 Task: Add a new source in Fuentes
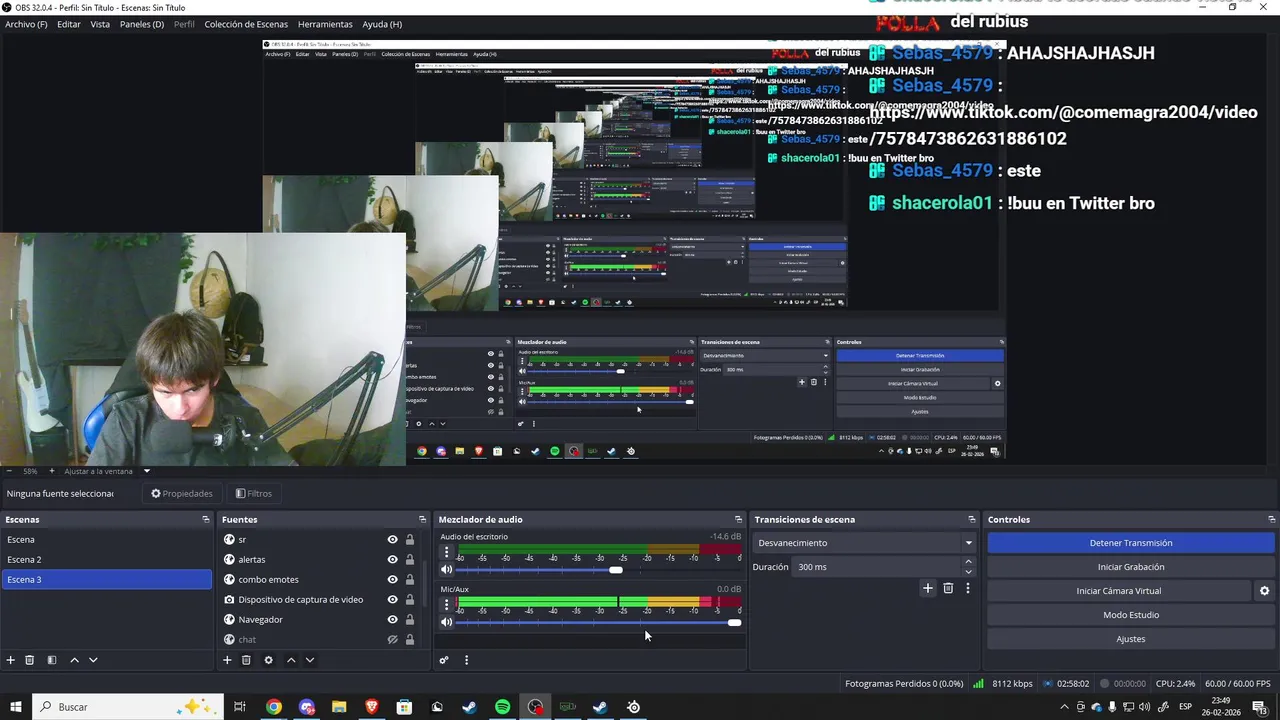coord(227,660)
